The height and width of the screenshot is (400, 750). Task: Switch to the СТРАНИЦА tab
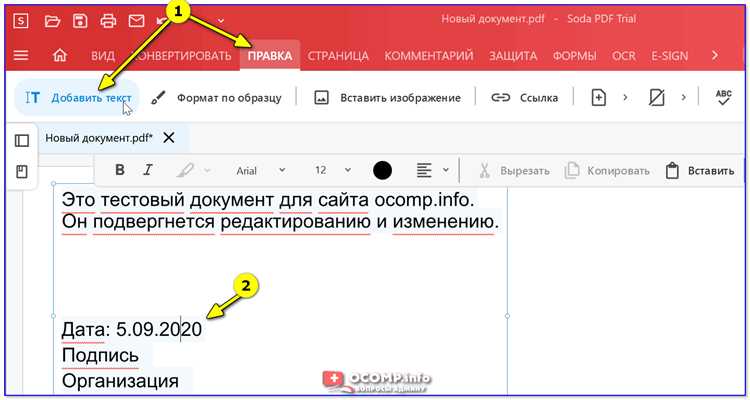pos(338,56)
